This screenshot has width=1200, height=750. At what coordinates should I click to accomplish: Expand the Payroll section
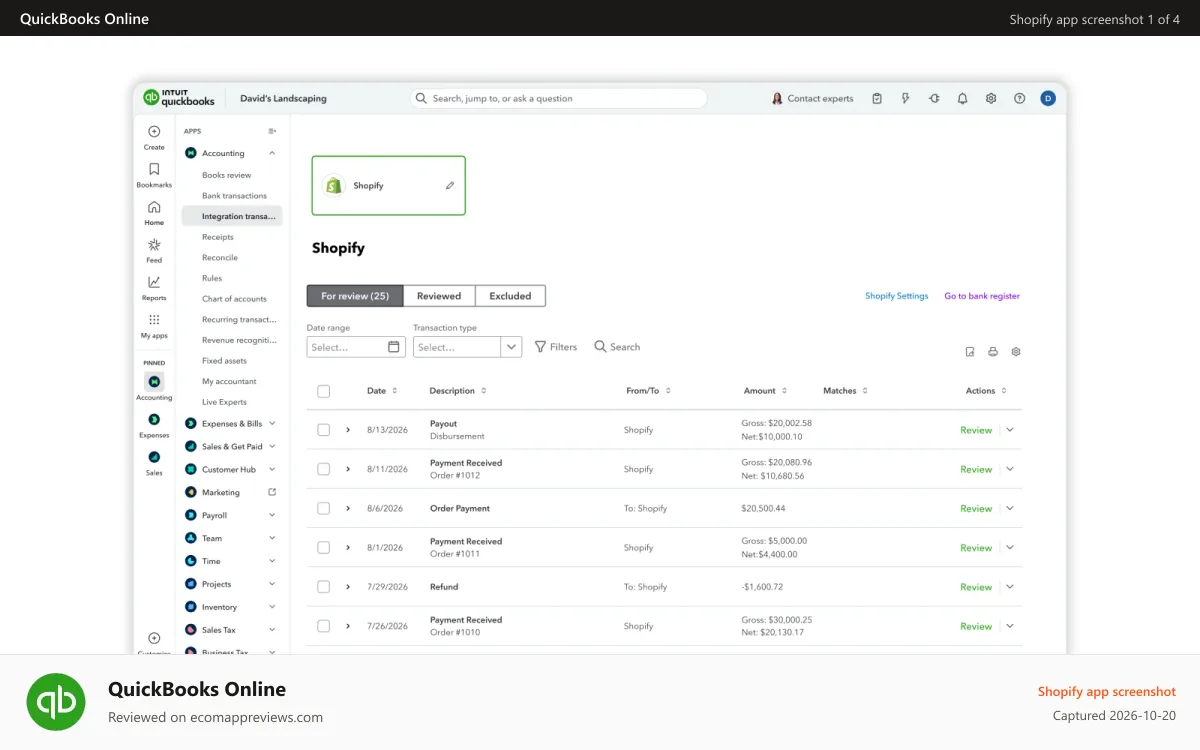coord(272,515)
